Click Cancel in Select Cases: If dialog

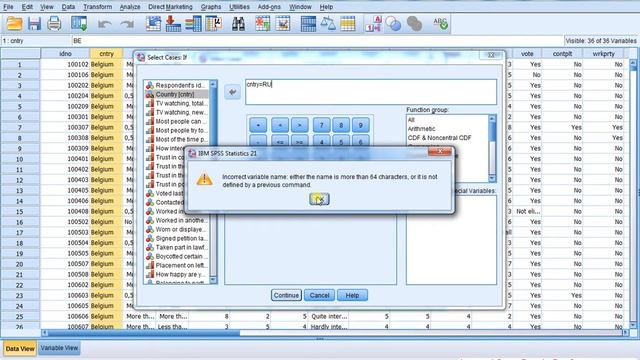(x=319, y=295)
